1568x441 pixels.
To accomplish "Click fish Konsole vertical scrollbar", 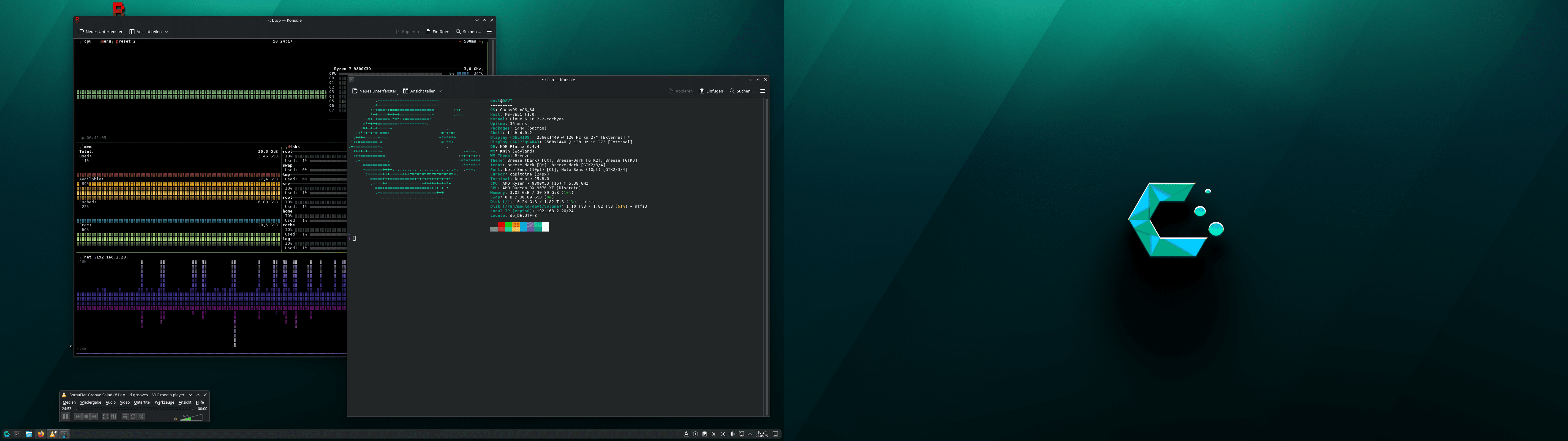I will 766,256.
